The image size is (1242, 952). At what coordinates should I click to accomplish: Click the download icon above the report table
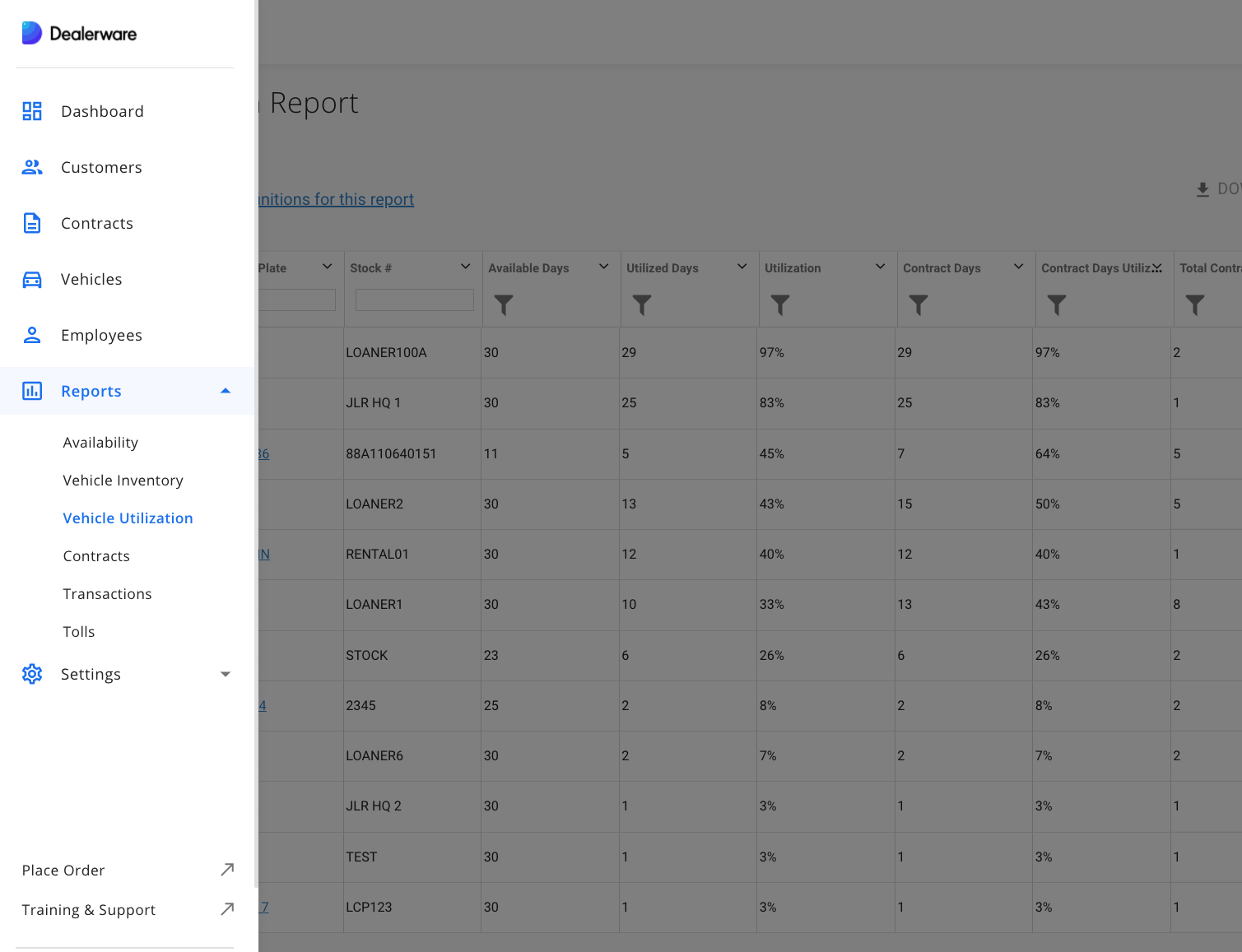(1202, 188)
